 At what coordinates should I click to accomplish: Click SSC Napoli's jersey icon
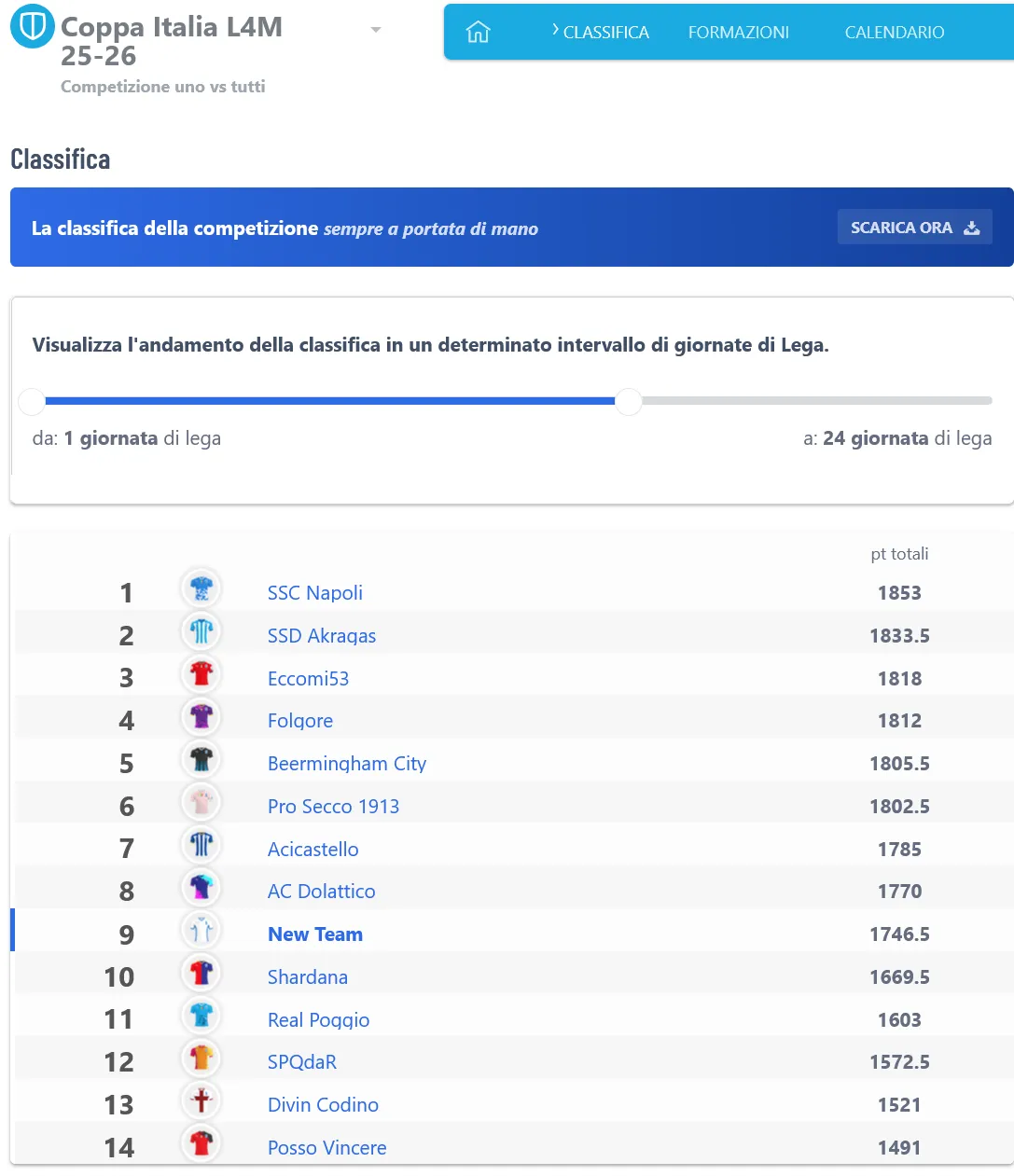pyautogui.click(x=201, y=589)
